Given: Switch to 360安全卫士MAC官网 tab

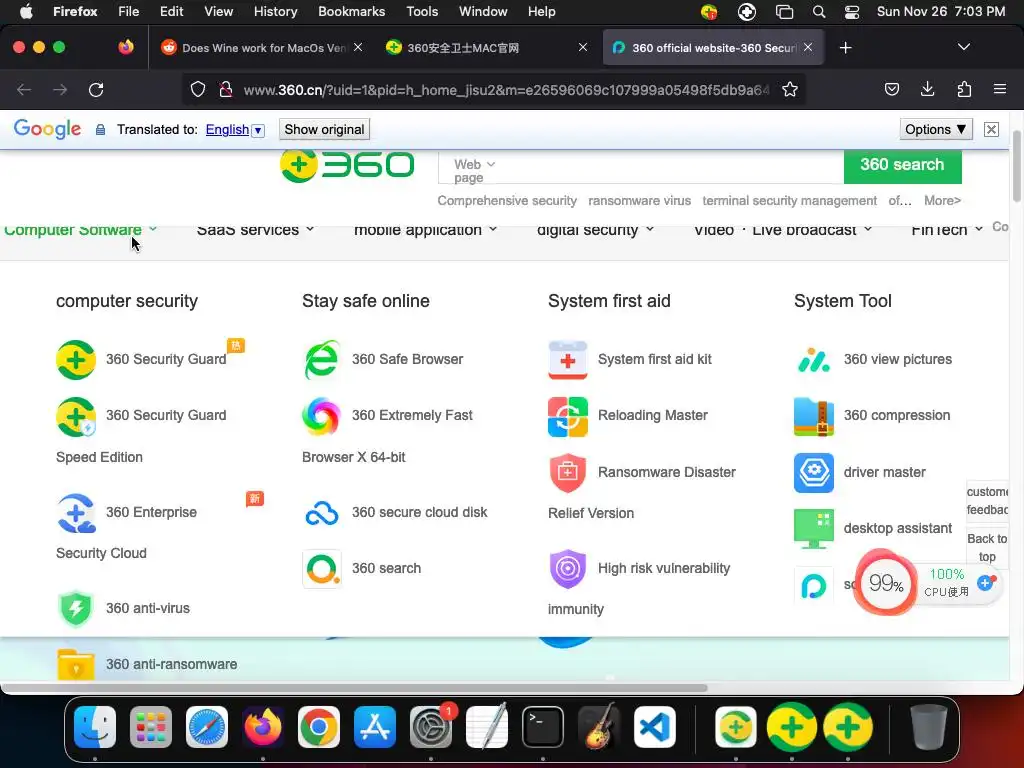Looking at the screenshot, I should (x=487, y=48).
